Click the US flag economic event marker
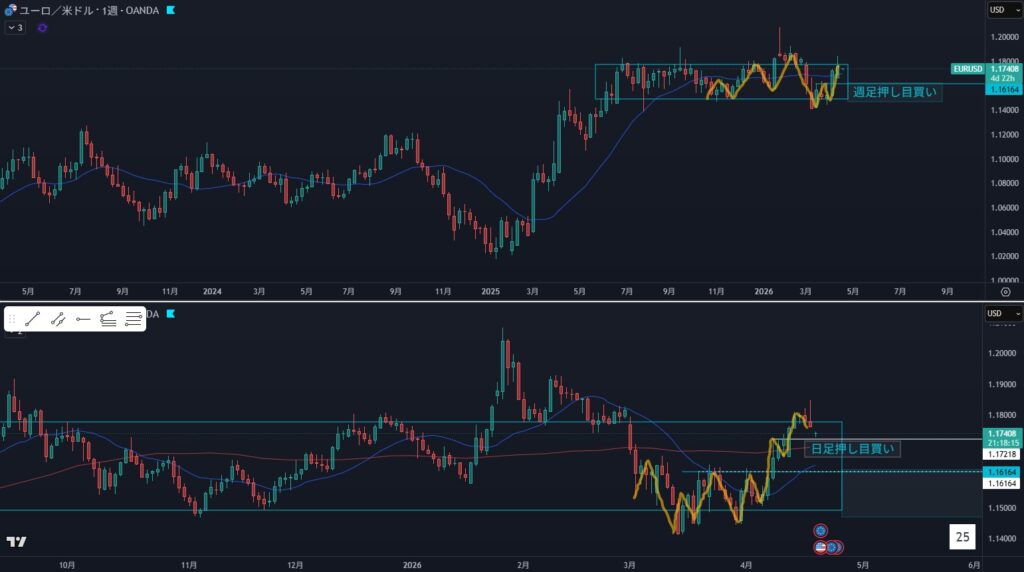Screen dimensions: 1024x572 coord(820,547)
